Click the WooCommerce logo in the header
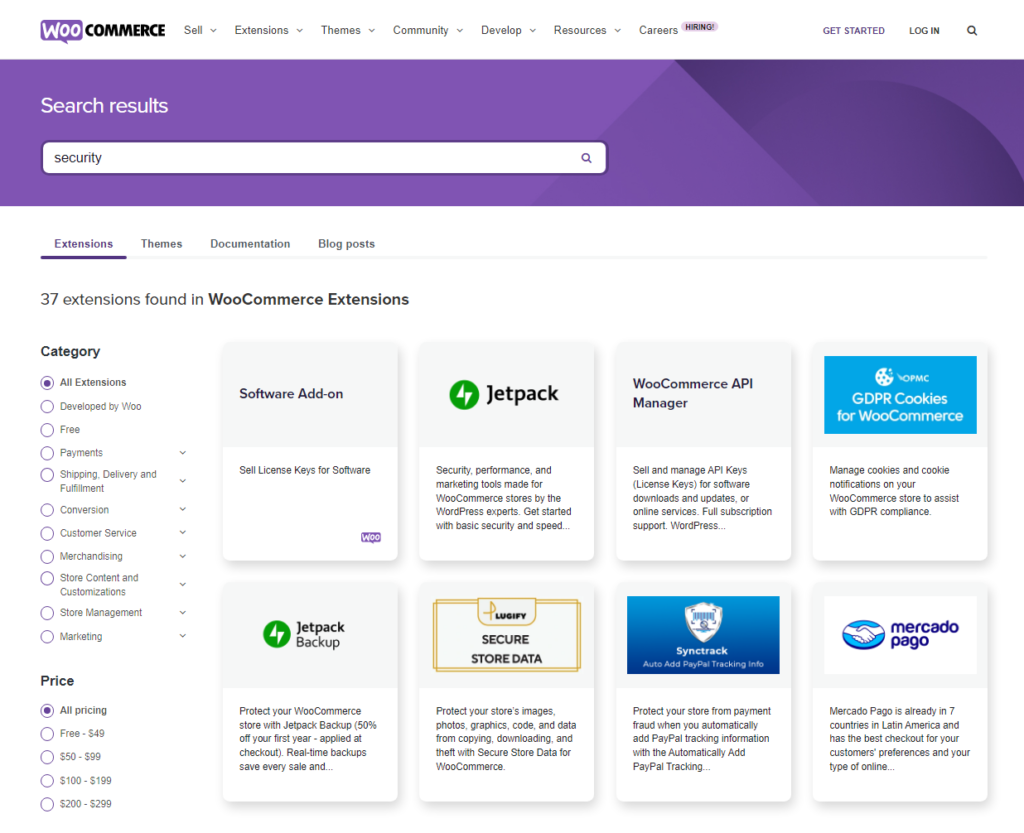The height and width of the screenshot is (833, 1024). click(103, 31)
